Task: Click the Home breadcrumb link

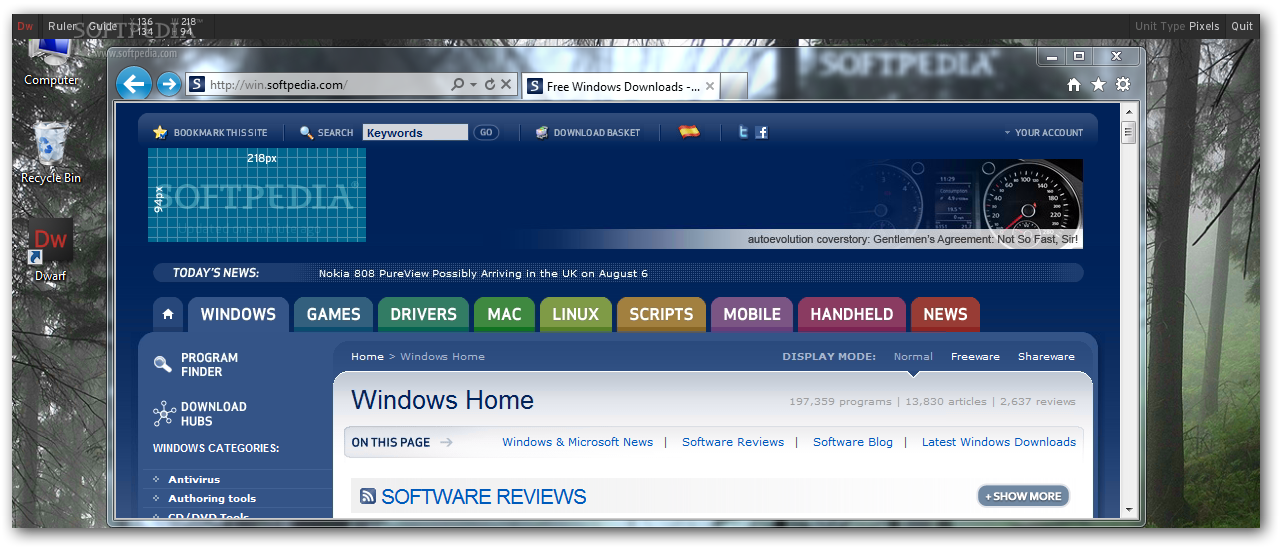Action: click(367, 356)
